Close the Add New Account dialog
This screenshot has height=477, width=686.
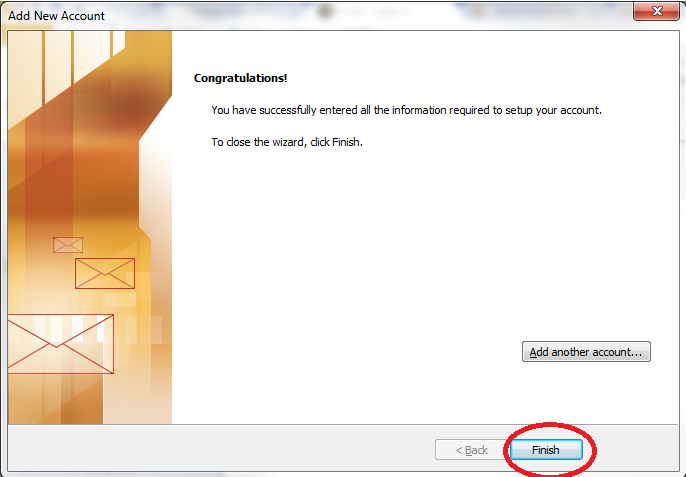(x=656, y=11)
